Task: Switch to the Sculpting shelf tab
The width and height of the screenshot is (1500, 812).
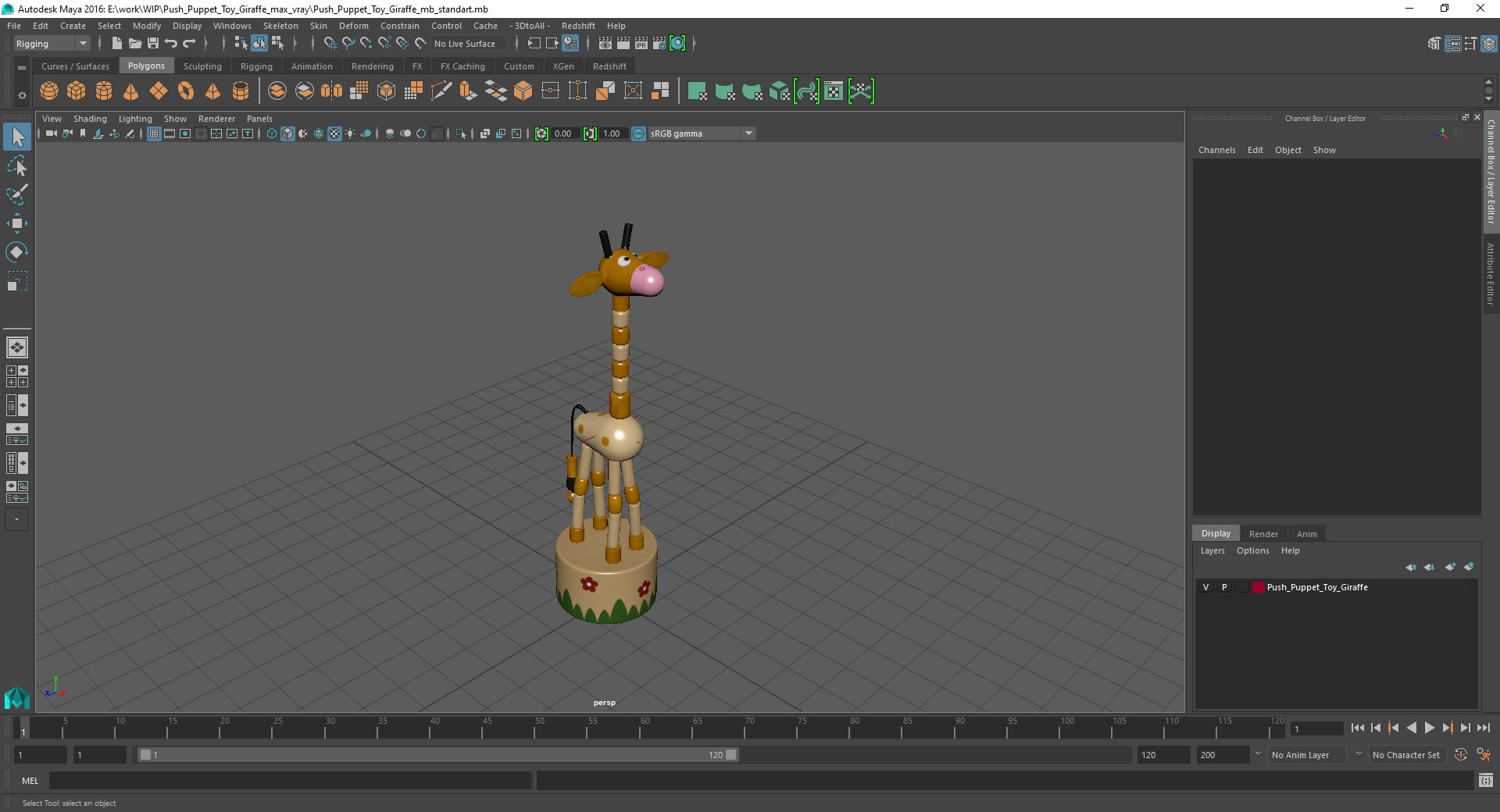Action: [x=202, y=66]
